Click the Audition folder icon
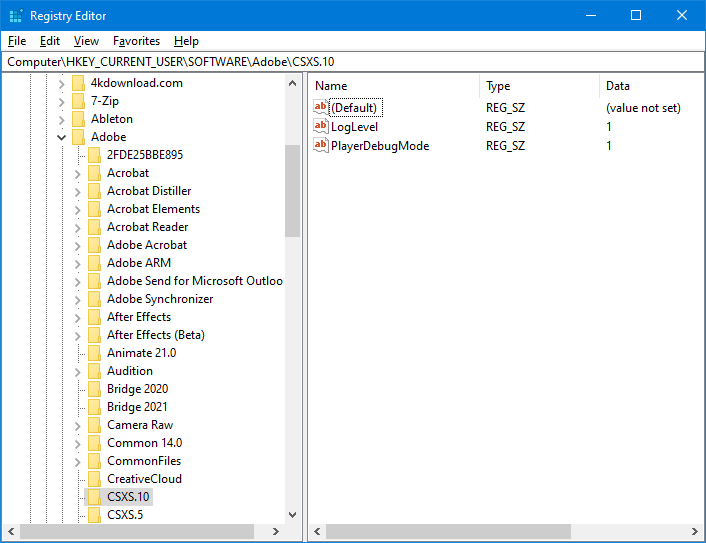 95,371
